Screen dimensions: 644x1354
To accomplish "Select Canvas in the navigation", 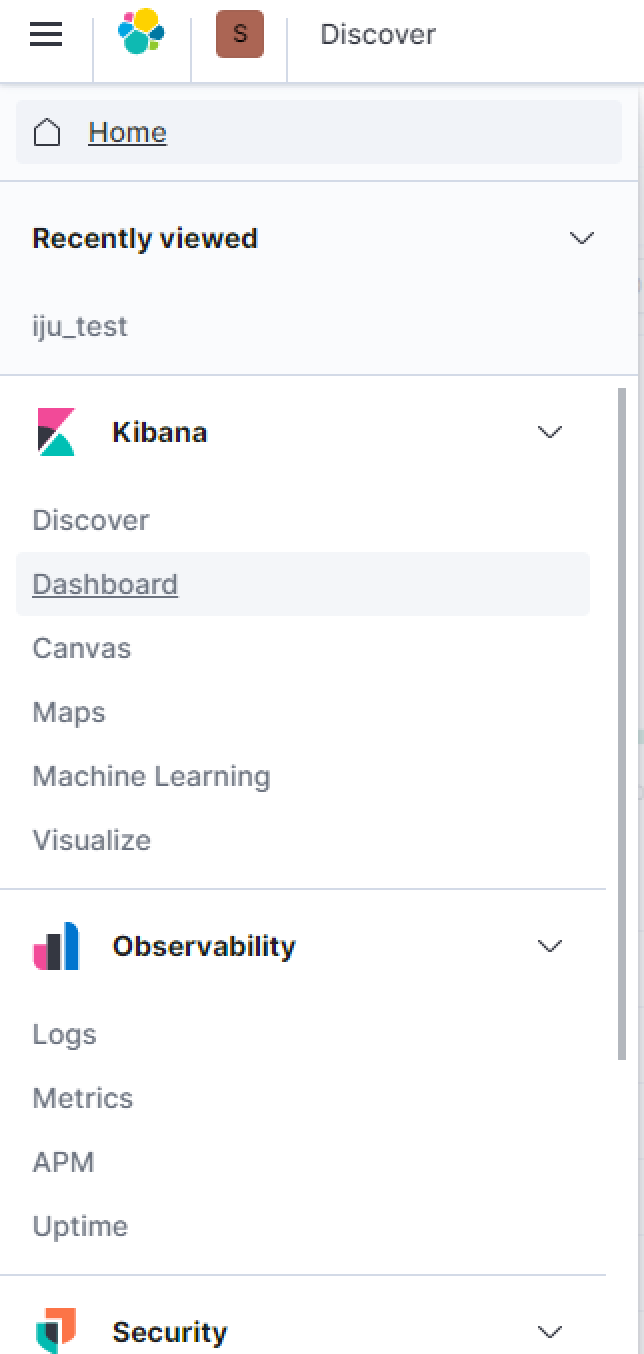I will (x=82, y=648).
